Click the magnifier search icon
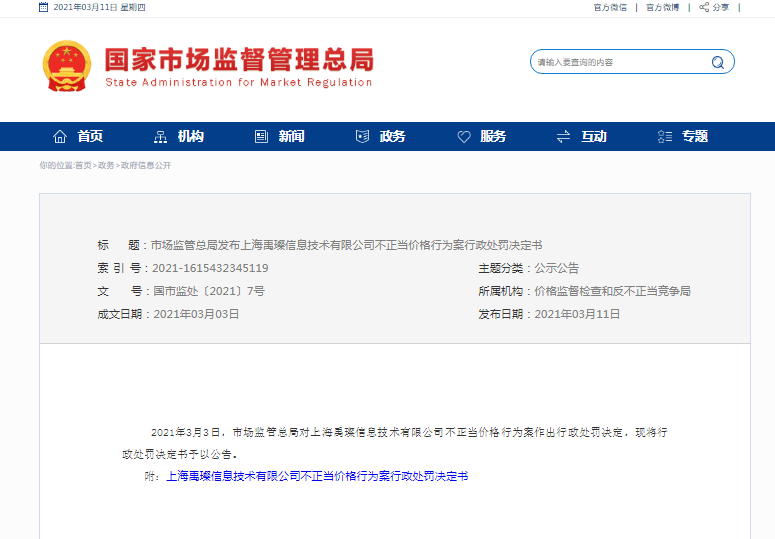775x539 pixels. (x=718, y=62)
